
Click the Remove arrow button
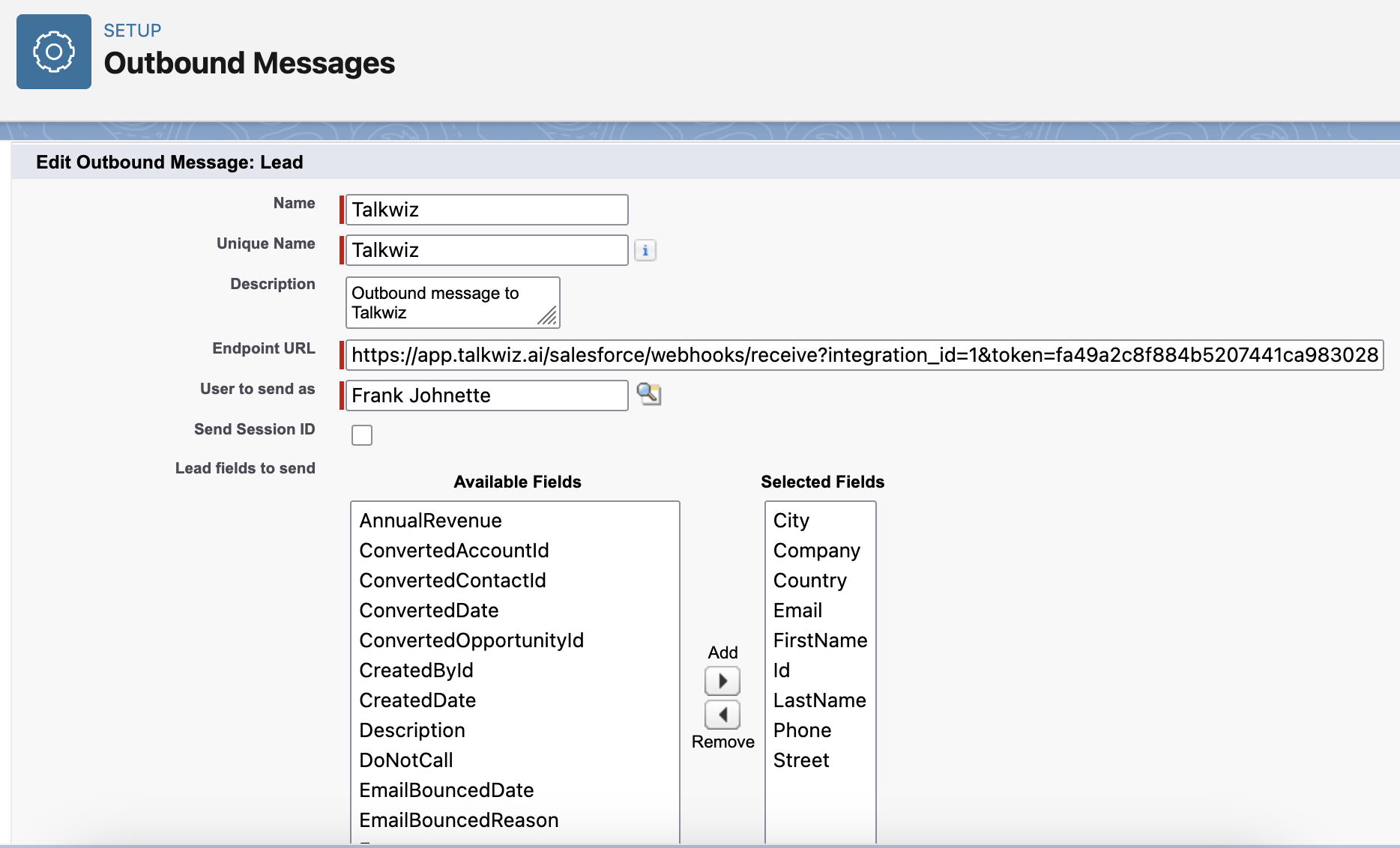click(x=722, y=715)
